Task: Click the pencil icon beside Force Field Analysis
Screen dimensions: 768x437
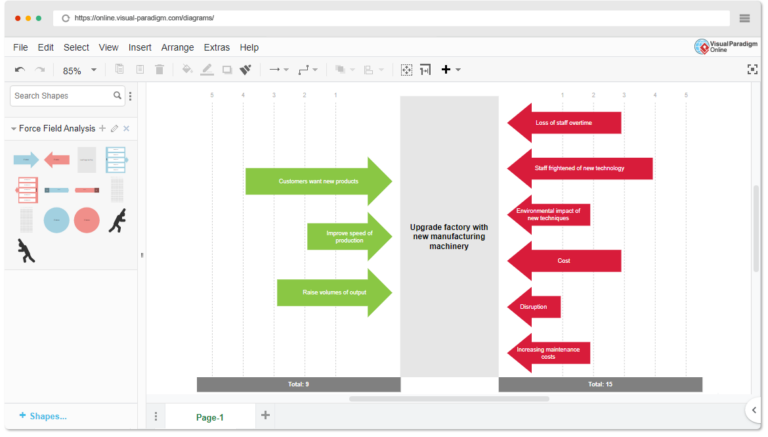Action: tap(114, 129)
